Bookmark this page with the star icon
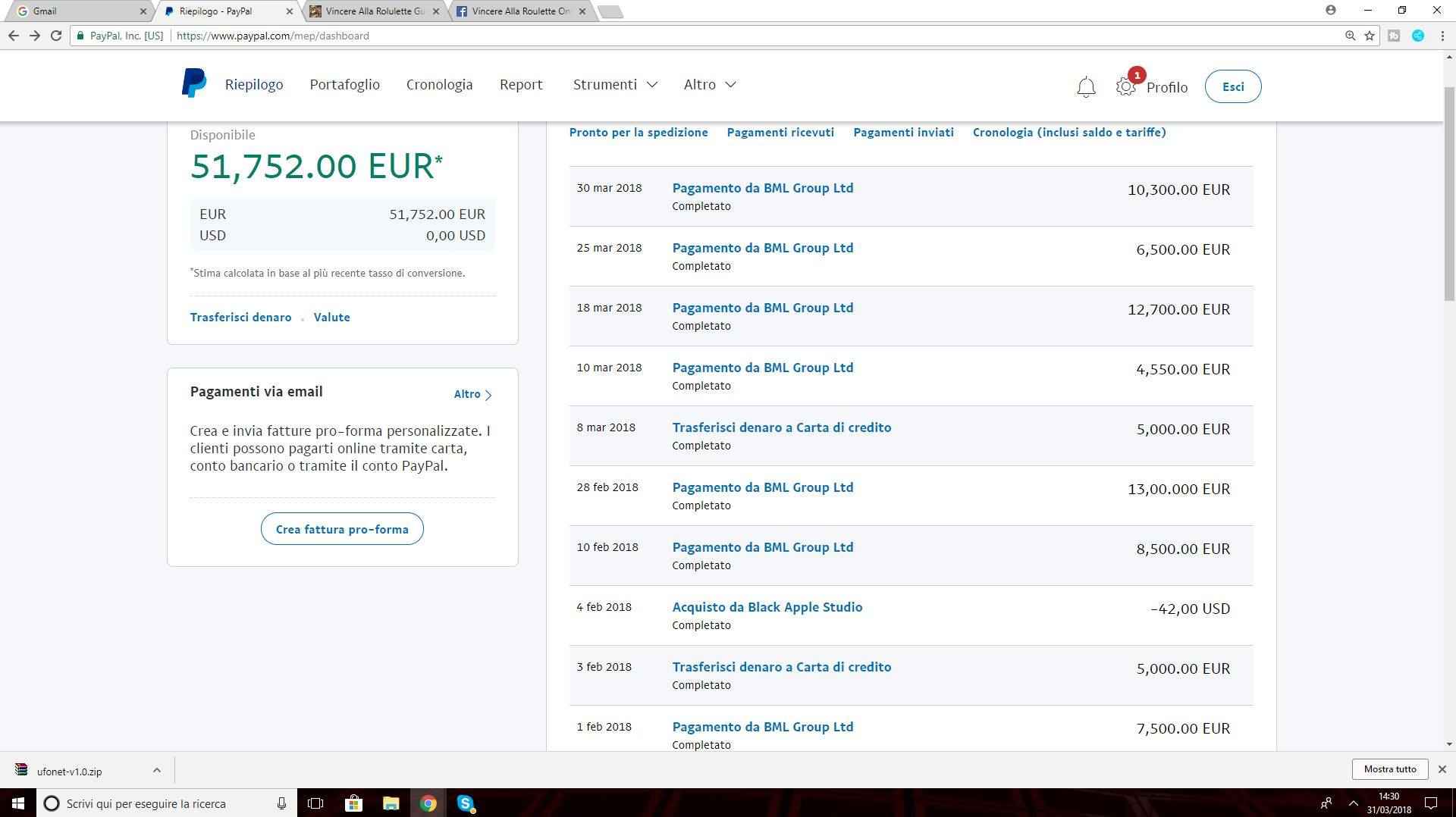The image size is (1456, 817). 1370,36
